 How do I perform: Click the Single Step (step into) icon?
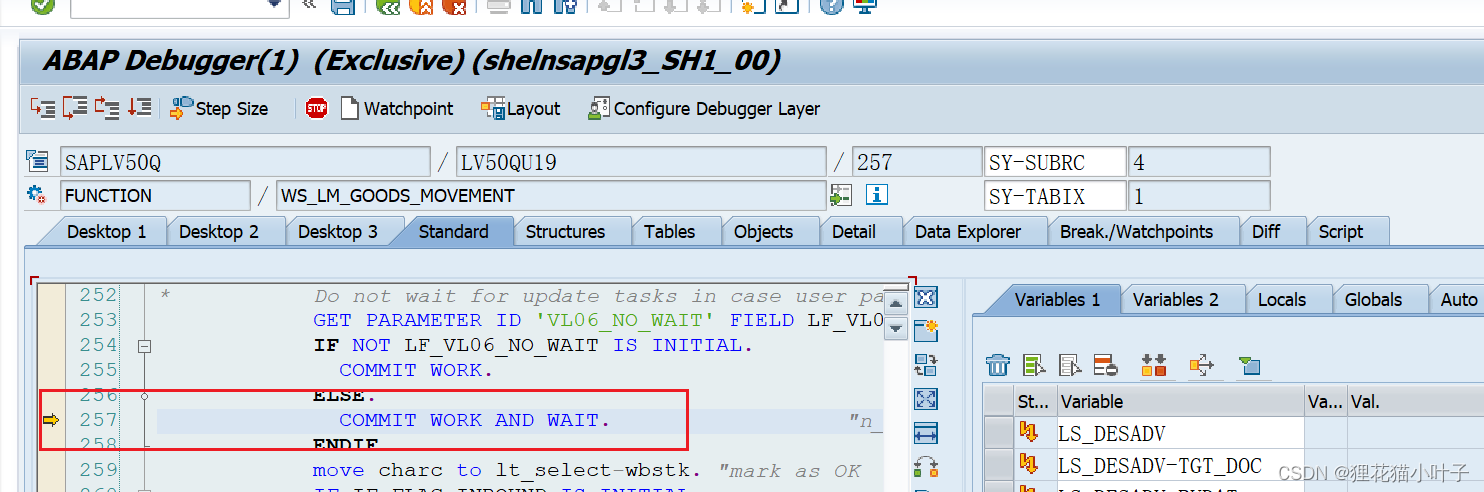[x=43, y=107]
